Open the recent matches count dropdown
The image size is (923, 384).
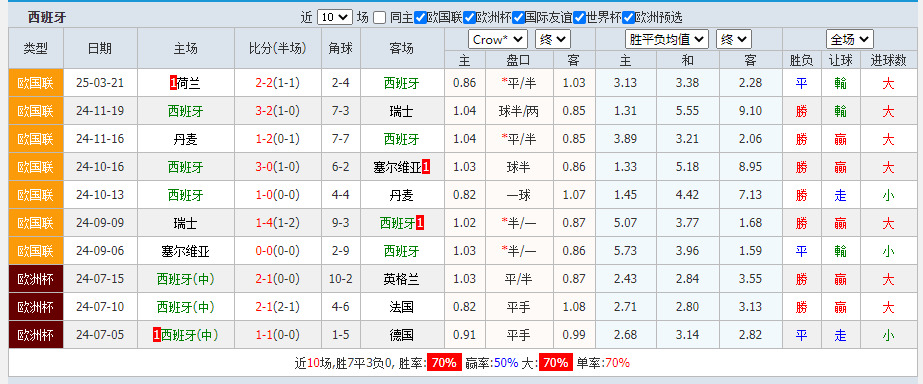coord(334,17)
